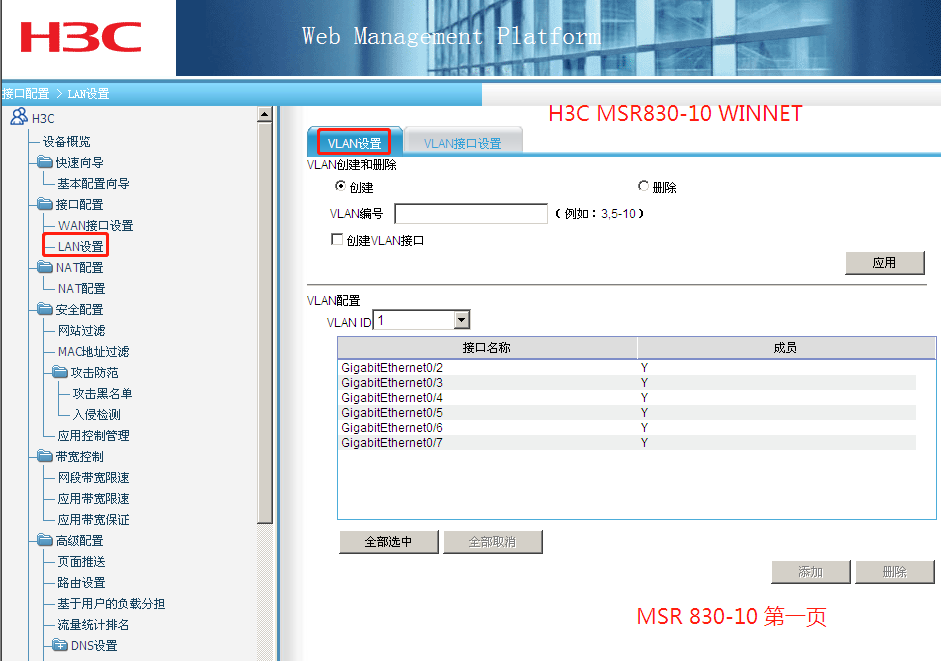
Task: Select GigabitEthernet0/5 row
Action: coord(627,412)
